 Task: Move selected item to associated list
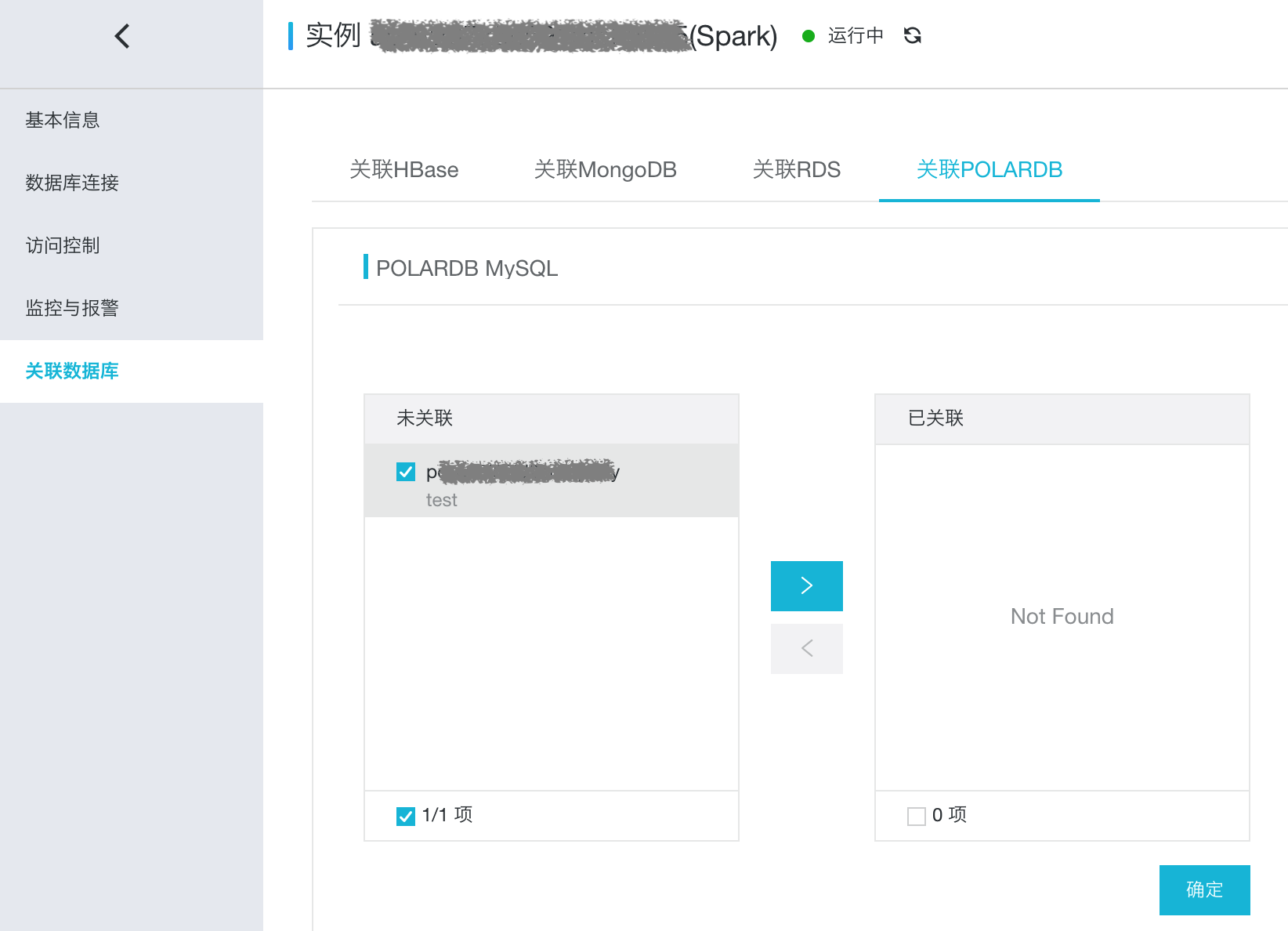coord(807,586)
